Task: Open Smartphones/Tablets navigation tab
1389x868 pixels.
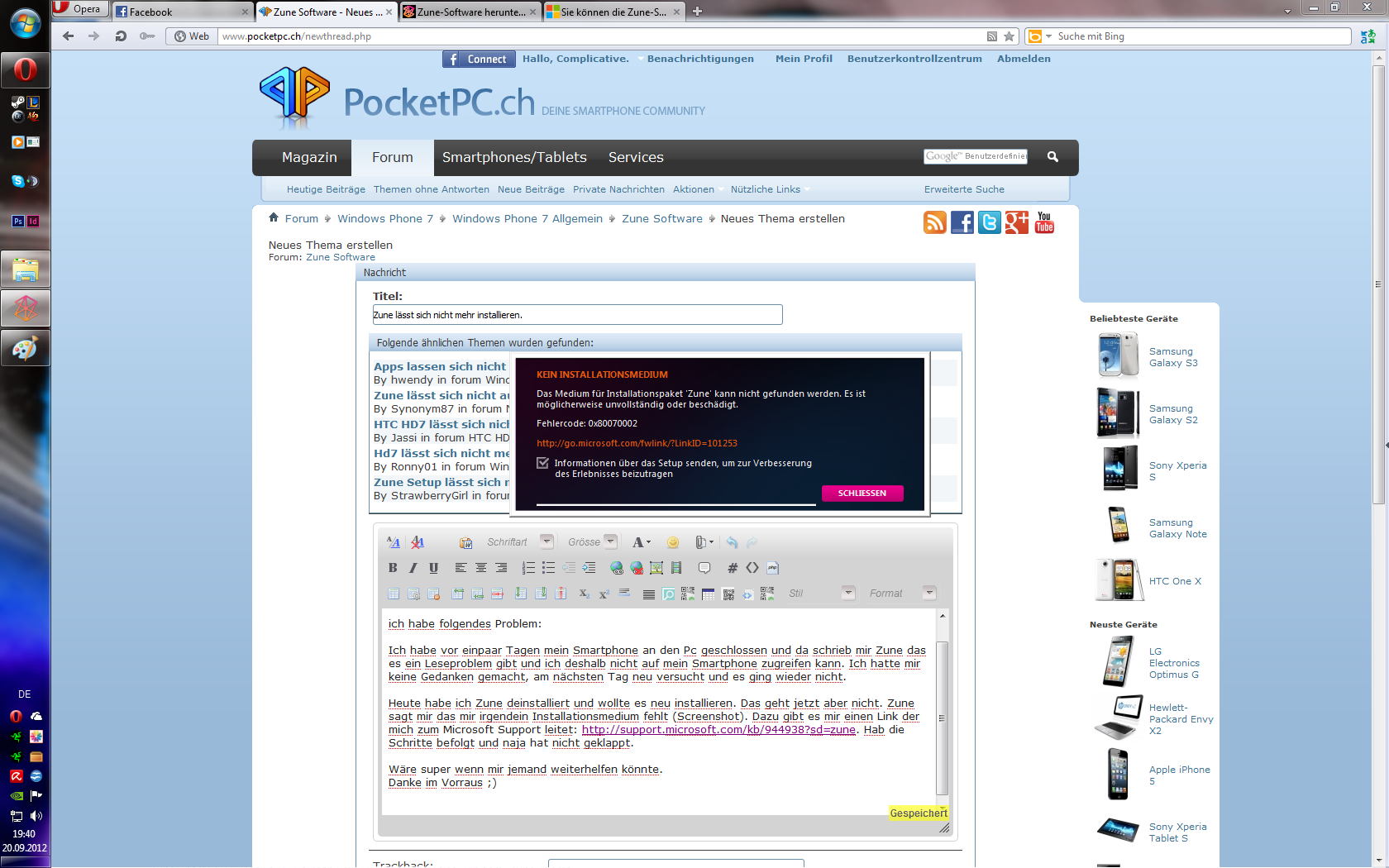Action: click(514, 157)
